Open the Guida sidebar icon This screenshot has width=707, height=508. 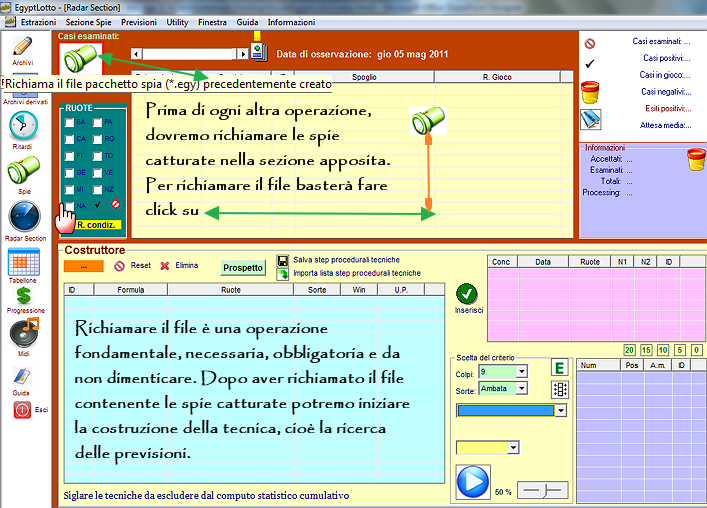[22, 376]
